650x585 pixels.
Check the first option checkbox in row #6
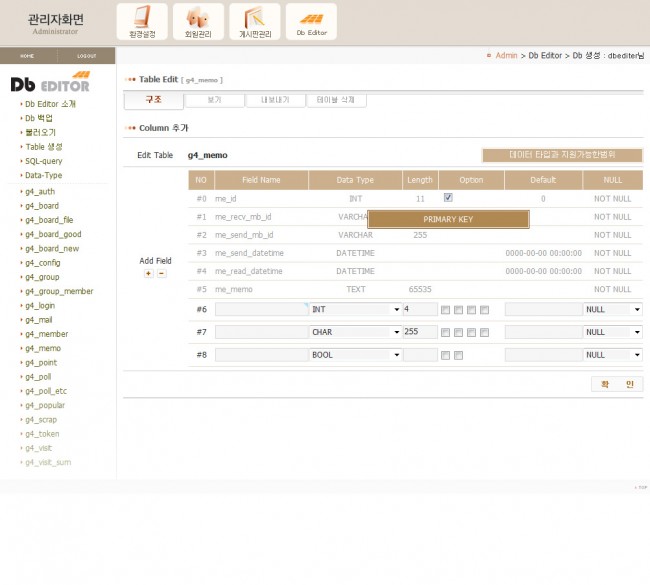446,310
